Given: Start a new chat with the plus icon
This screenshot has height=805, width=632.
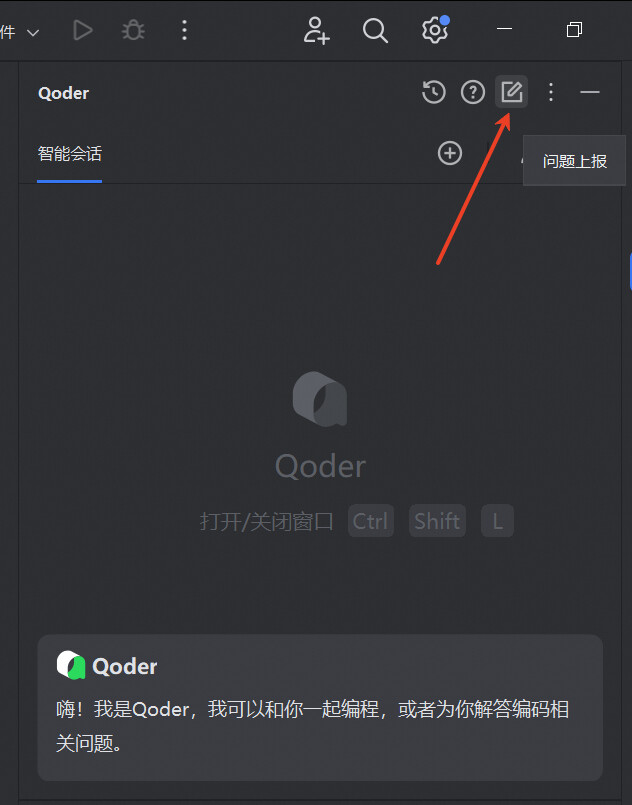Looking at the screenshot, I should [x=450, y=153].
